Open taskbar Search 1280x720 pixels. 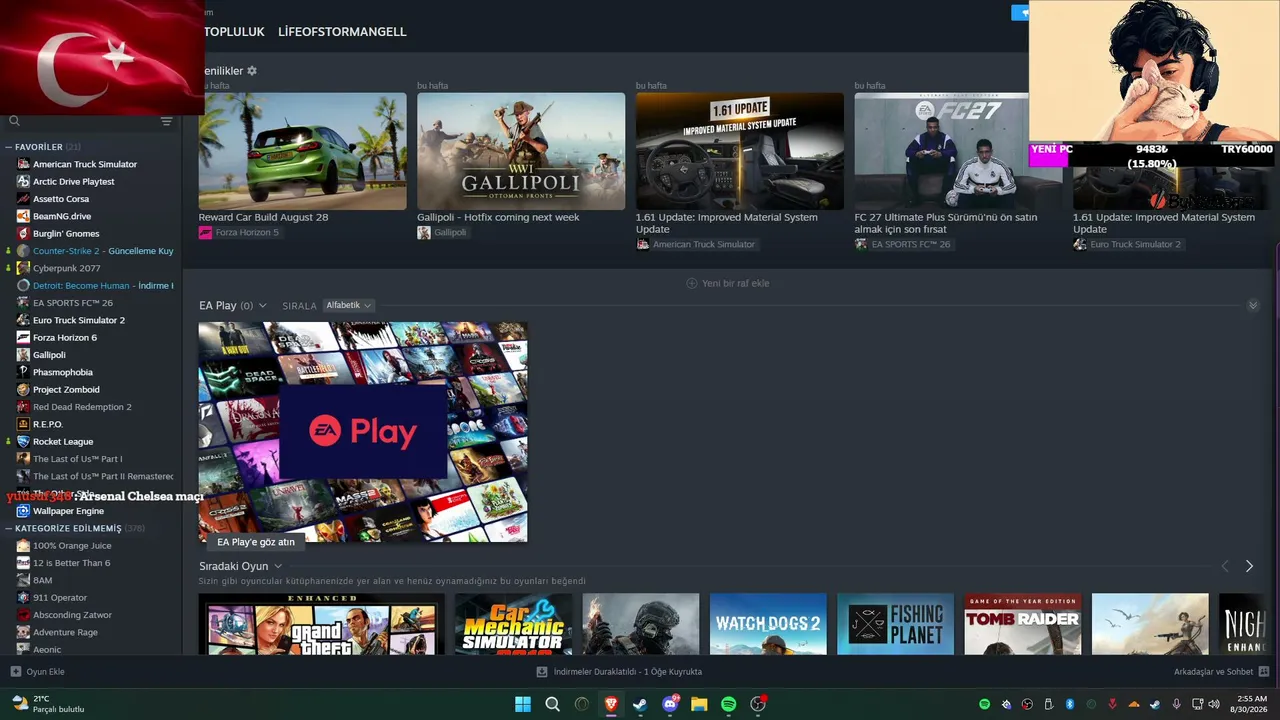pyautogui.click(x=552, y=704)
